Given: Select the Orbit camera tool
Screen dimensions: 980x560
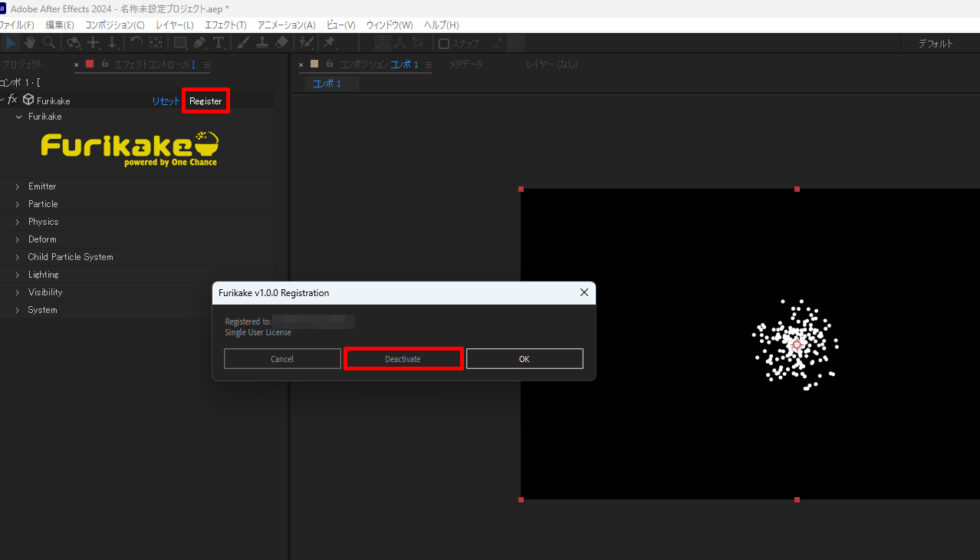Looking at the screenshot, I should tap(74, 42).
